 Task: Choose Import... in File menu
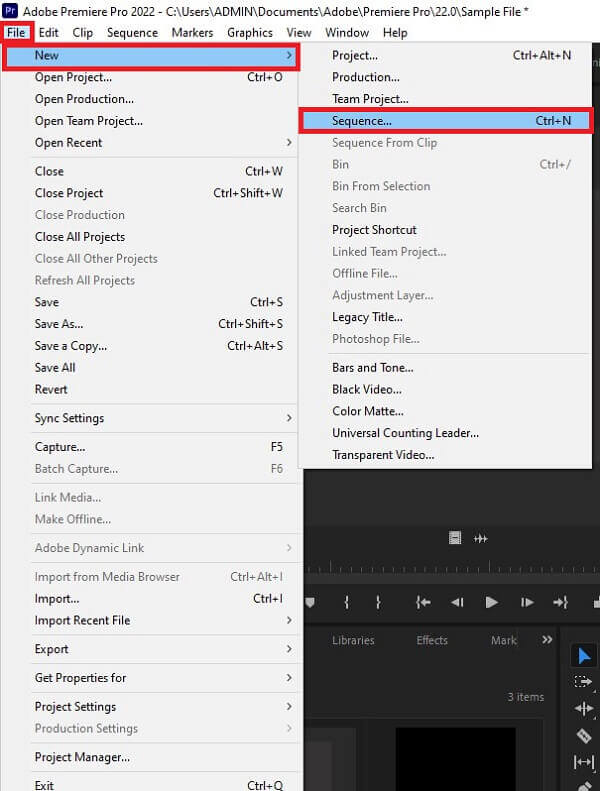151,598
